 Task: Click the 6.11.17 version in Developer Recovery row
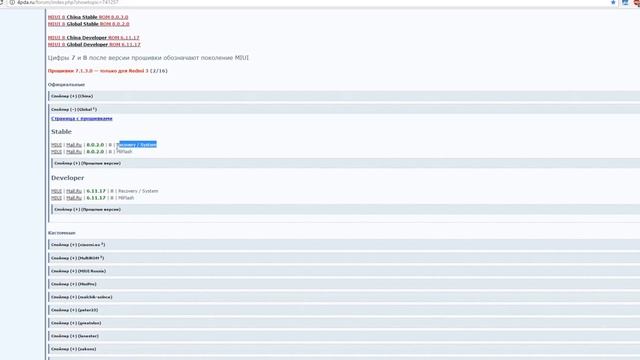click(x=96, y=191)
